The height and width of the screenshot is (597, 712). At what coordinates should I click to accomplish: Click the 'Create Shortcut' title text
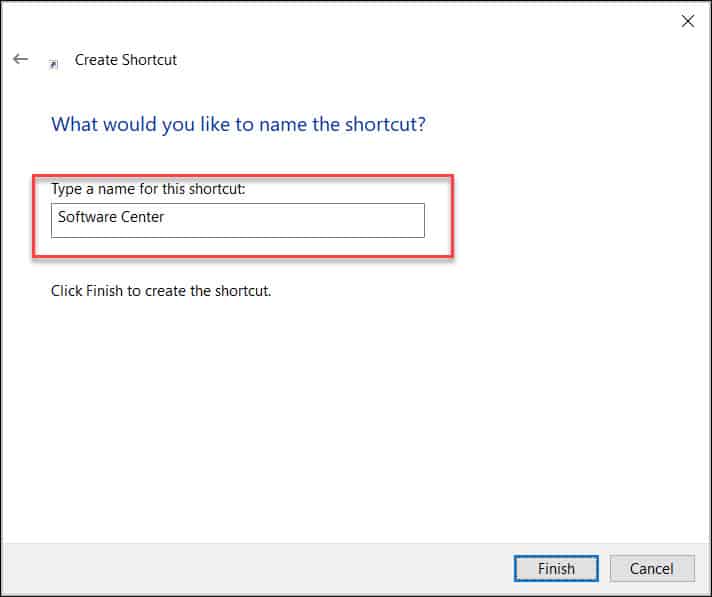pyautogui.click(x=126, y=60)
